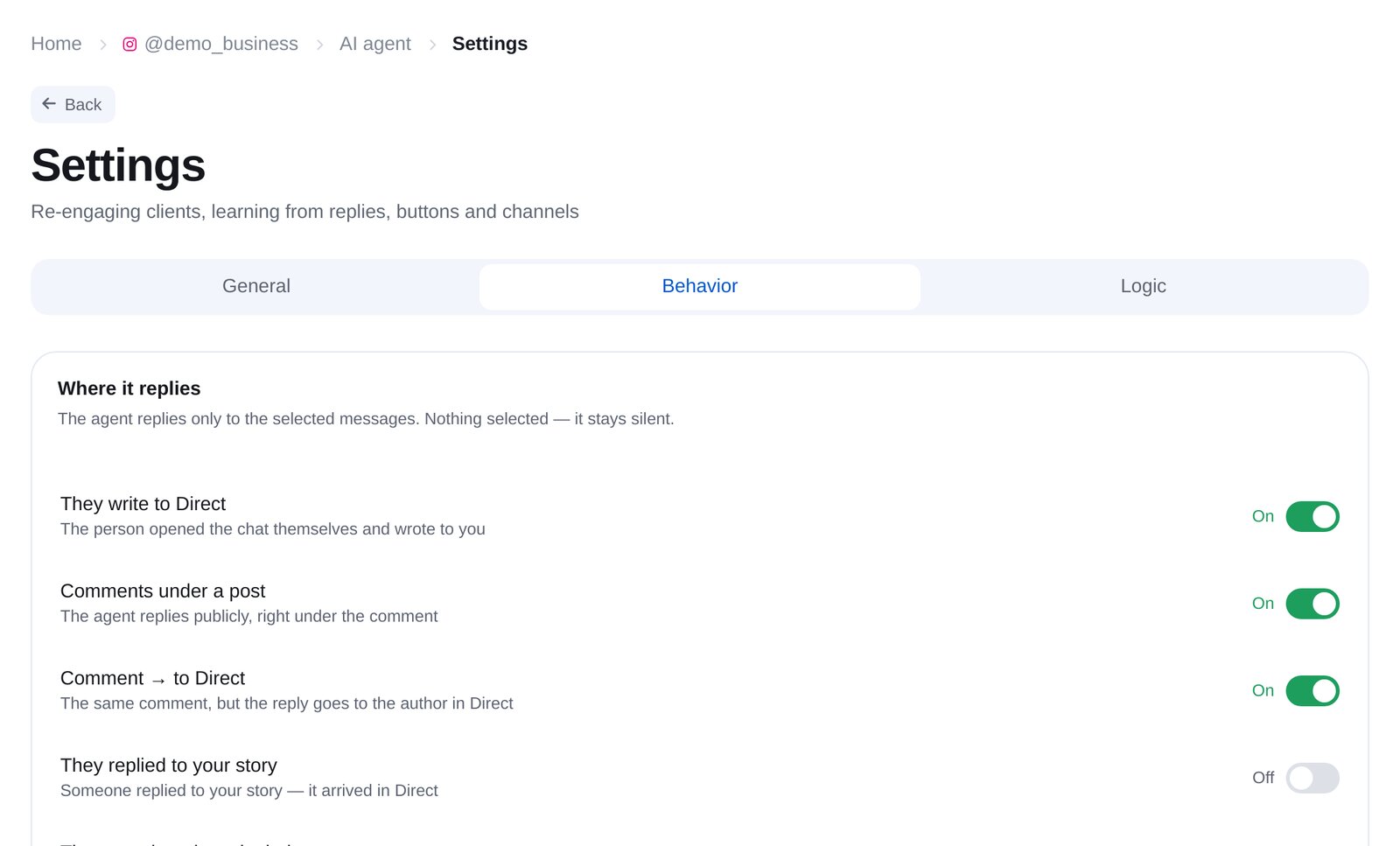Switch to the General tab
This screenshot has width=1400, height=846.
256,286
